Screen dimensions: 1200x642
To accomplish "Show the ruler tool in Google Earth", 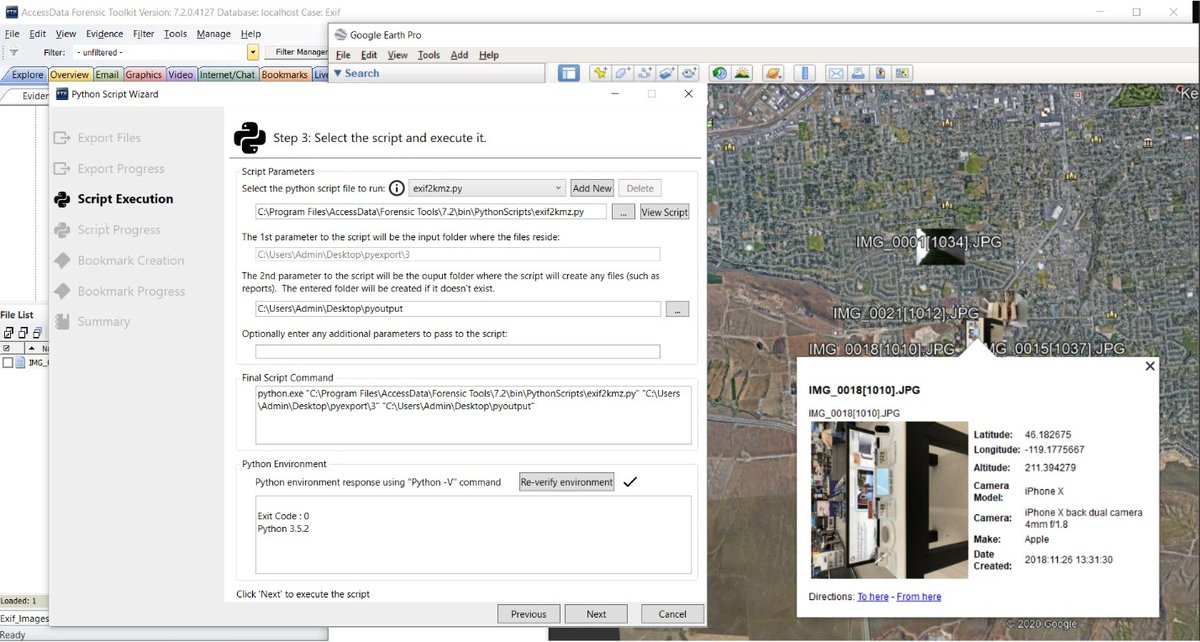I will (805, 73).
